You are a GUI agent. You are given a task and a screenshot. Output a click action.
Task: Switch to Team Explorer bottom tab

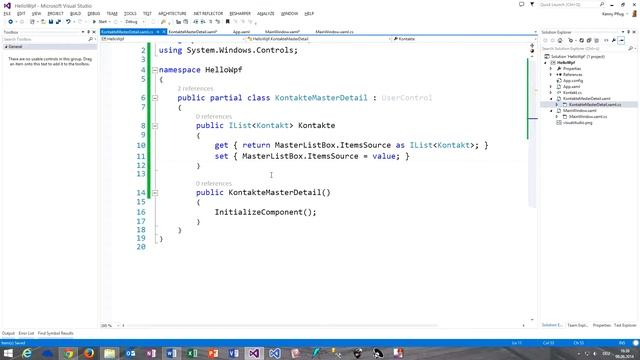(x=578, y=325)
